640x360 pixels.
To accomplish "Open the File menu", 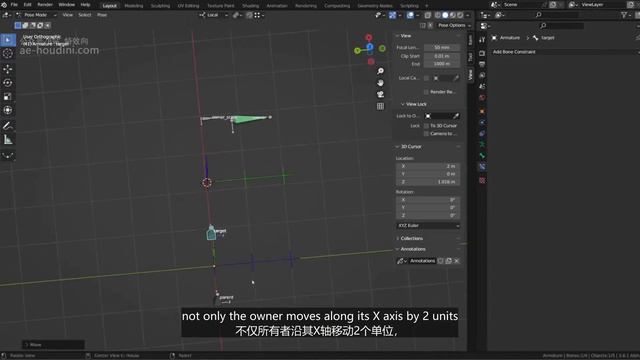I will 14,5.
